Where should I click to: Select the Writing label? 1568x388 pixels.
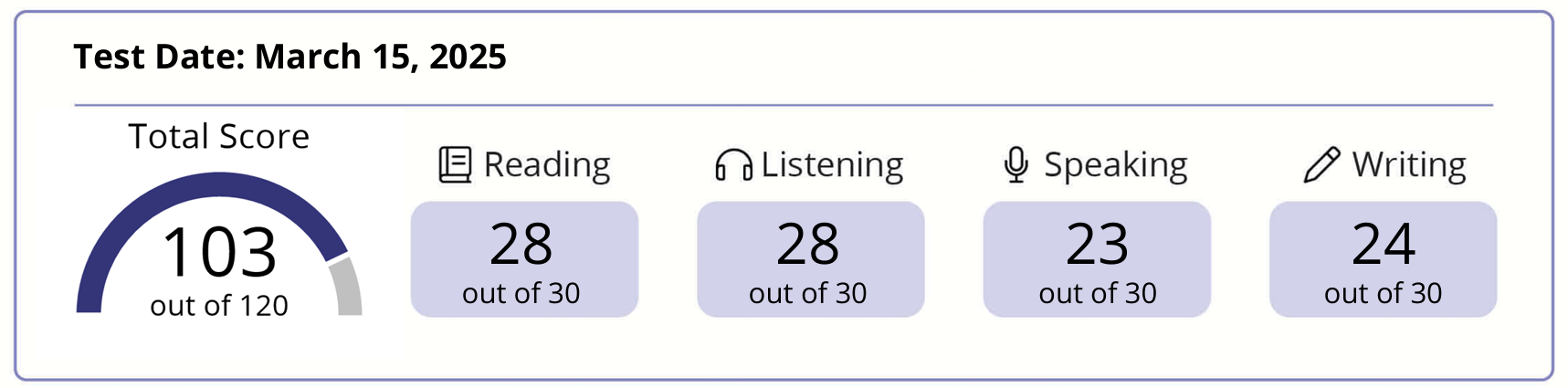point(1409,165)
